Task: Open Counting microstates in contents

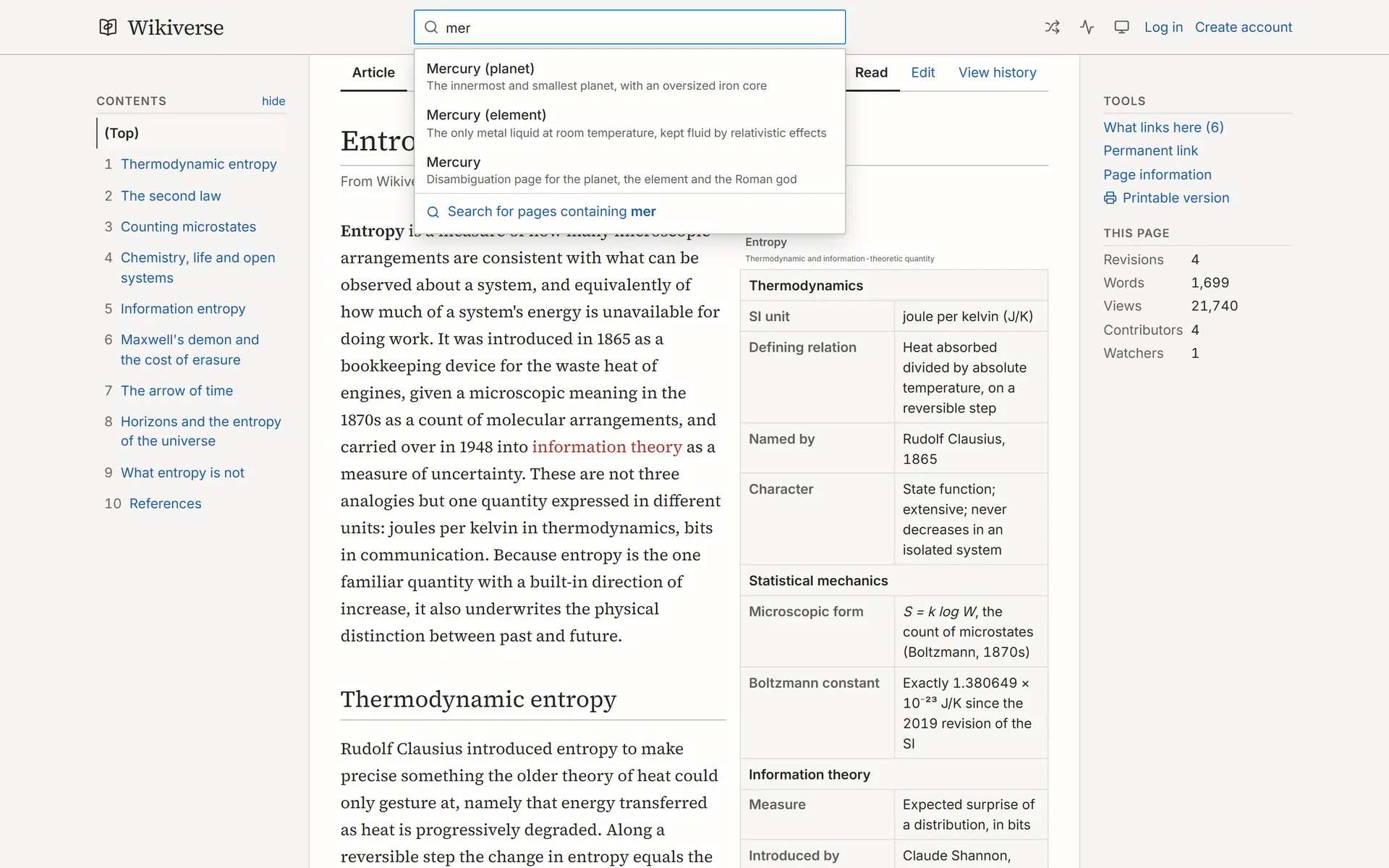Action: [188, 227]
